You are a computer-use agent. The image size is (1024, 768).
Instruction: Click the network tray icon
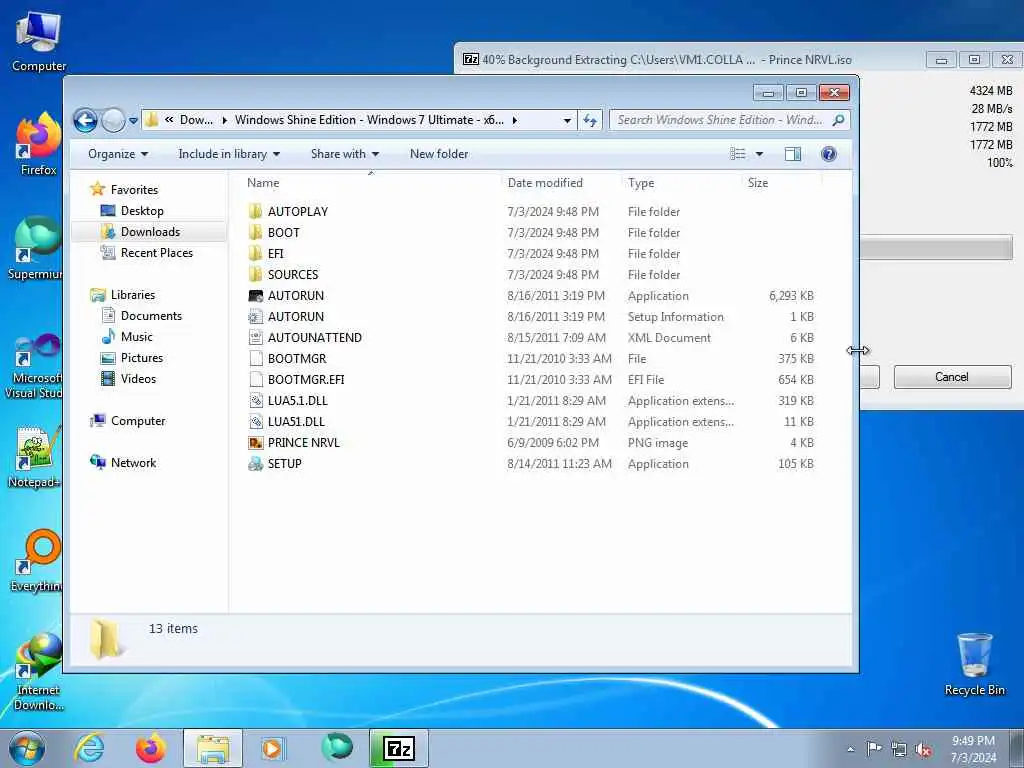coord(899,749)
